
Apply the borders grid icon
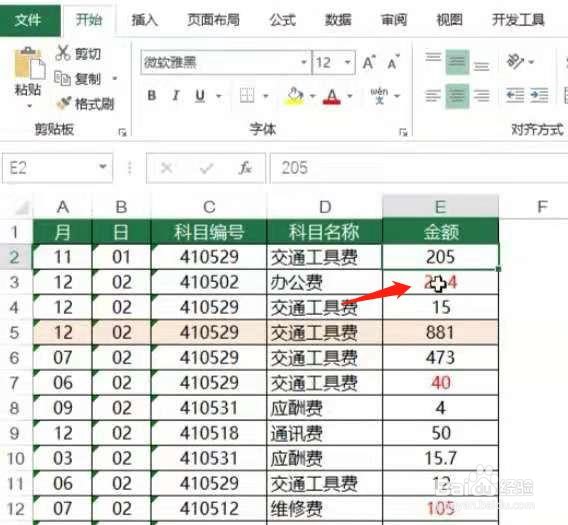(247, 96)
